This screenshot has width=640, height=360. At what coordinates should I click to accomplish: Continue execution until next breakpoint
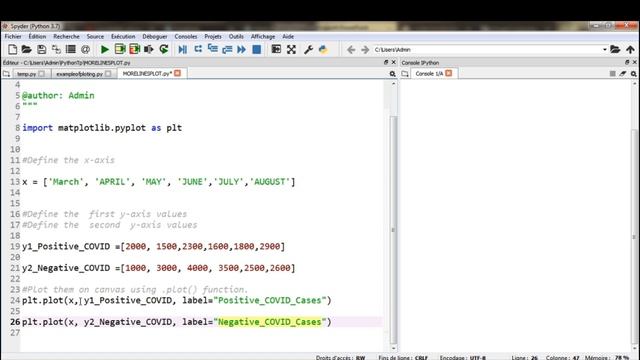point(242,49)
